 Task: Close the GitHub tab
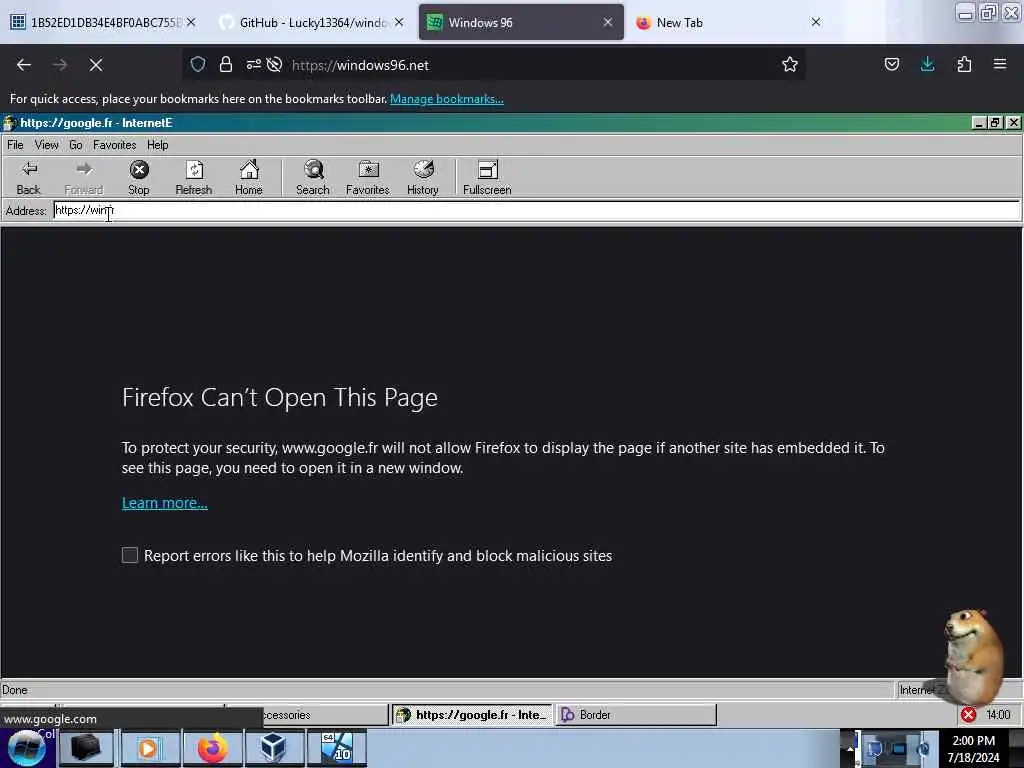(x=399, y=22)
